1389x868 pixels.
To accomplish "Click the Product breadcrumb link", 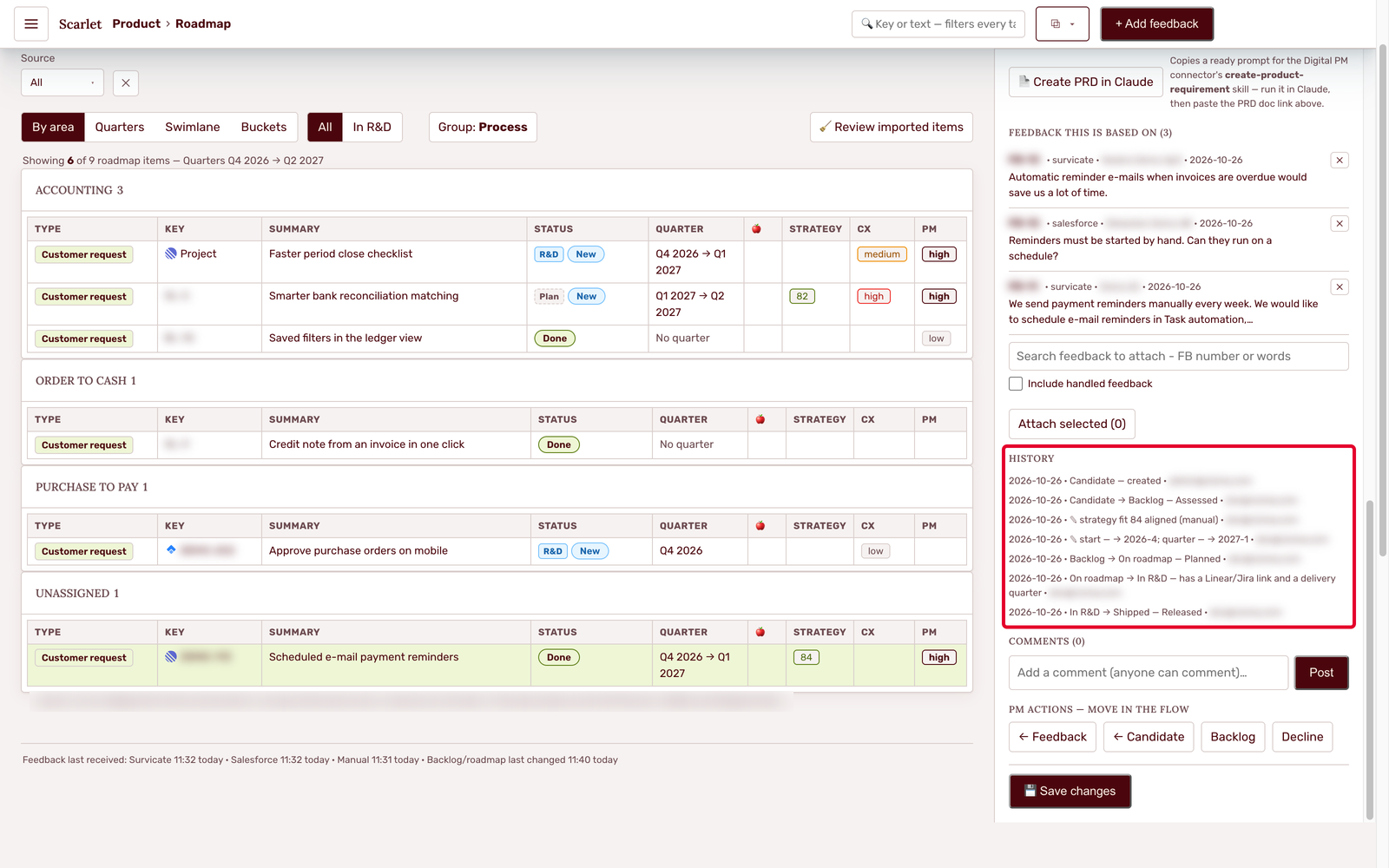I will 136,23.
